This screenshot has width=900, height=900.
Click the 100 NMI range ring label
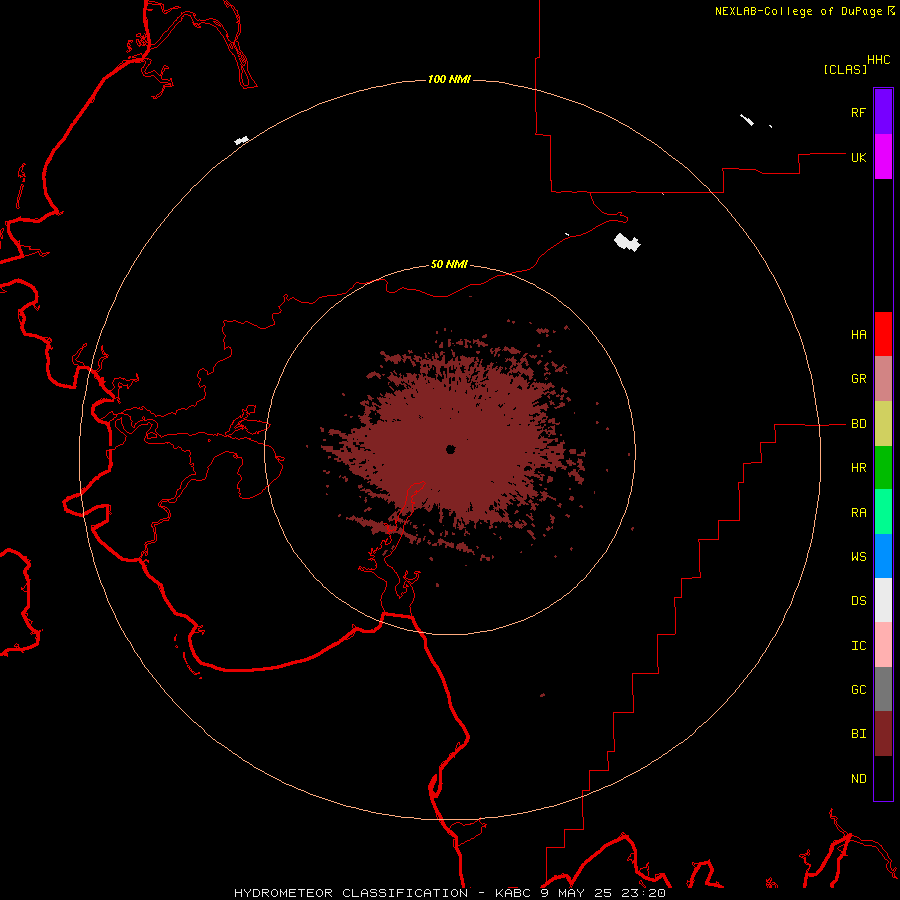(449, 79)
